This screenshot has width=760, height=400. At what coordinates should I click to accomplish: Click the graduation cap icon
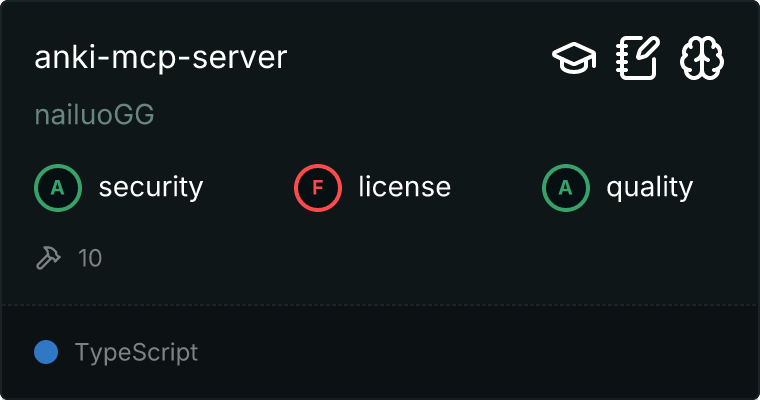point(574,59)
